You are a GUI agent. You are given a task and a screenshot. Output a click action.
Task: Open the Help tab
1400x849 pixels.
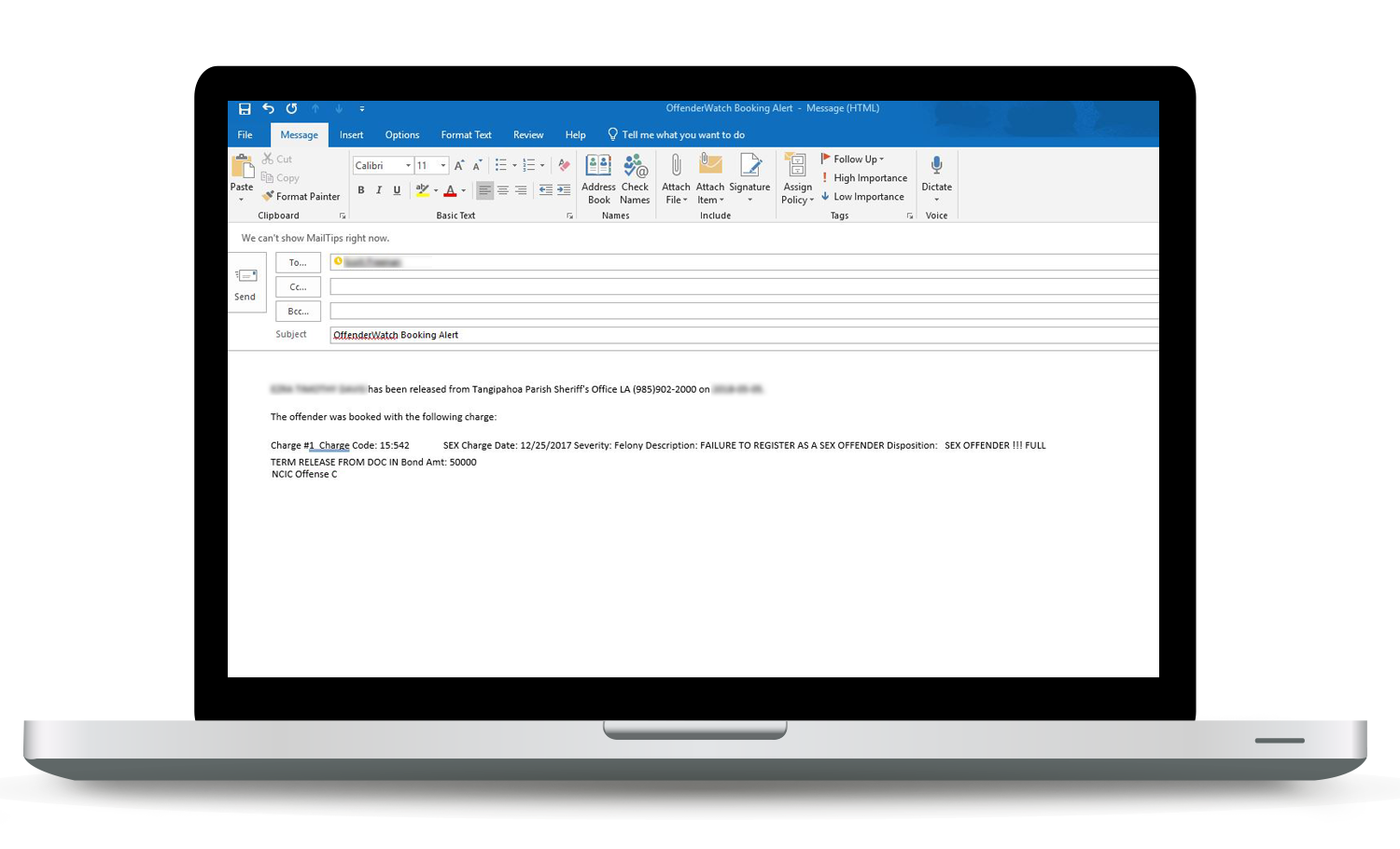pyautogui.click(x=576, y=134)
